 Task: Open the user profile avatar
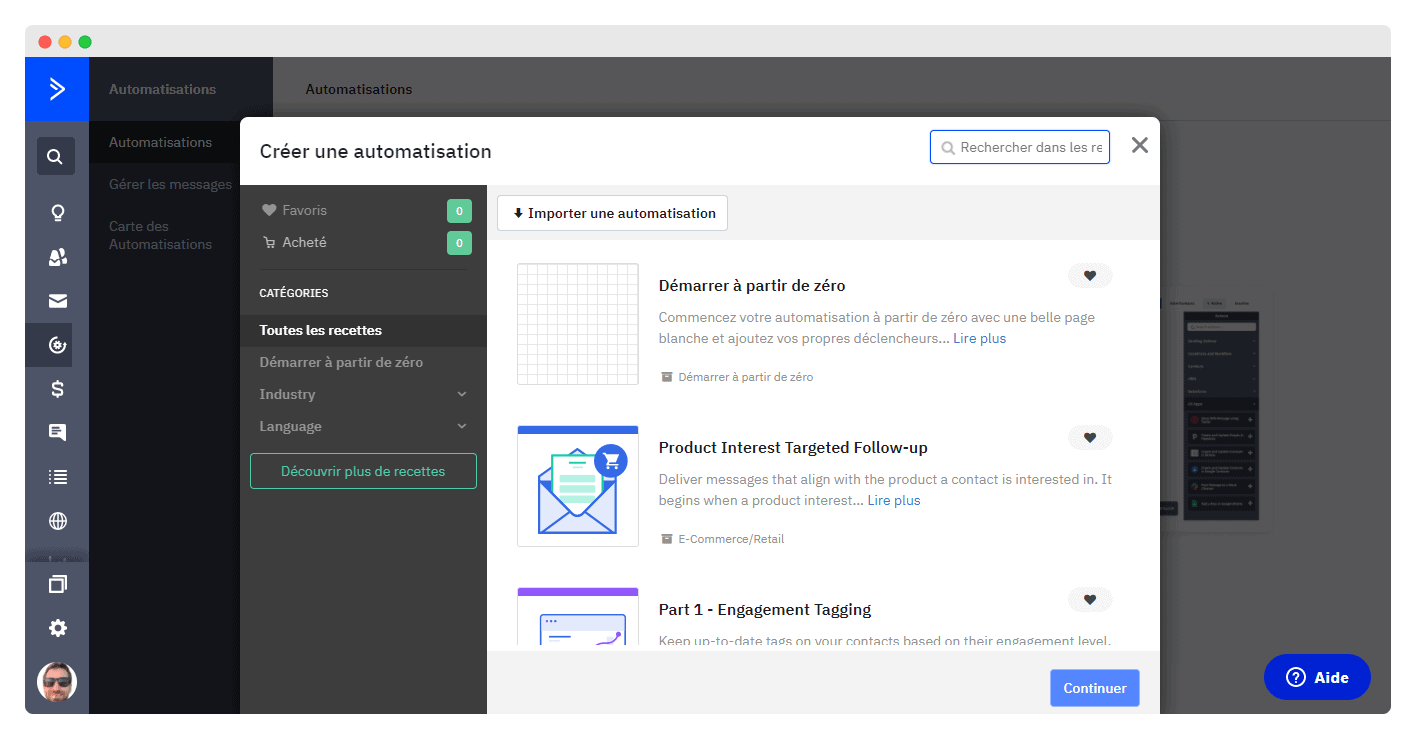(x=57, y=682)
